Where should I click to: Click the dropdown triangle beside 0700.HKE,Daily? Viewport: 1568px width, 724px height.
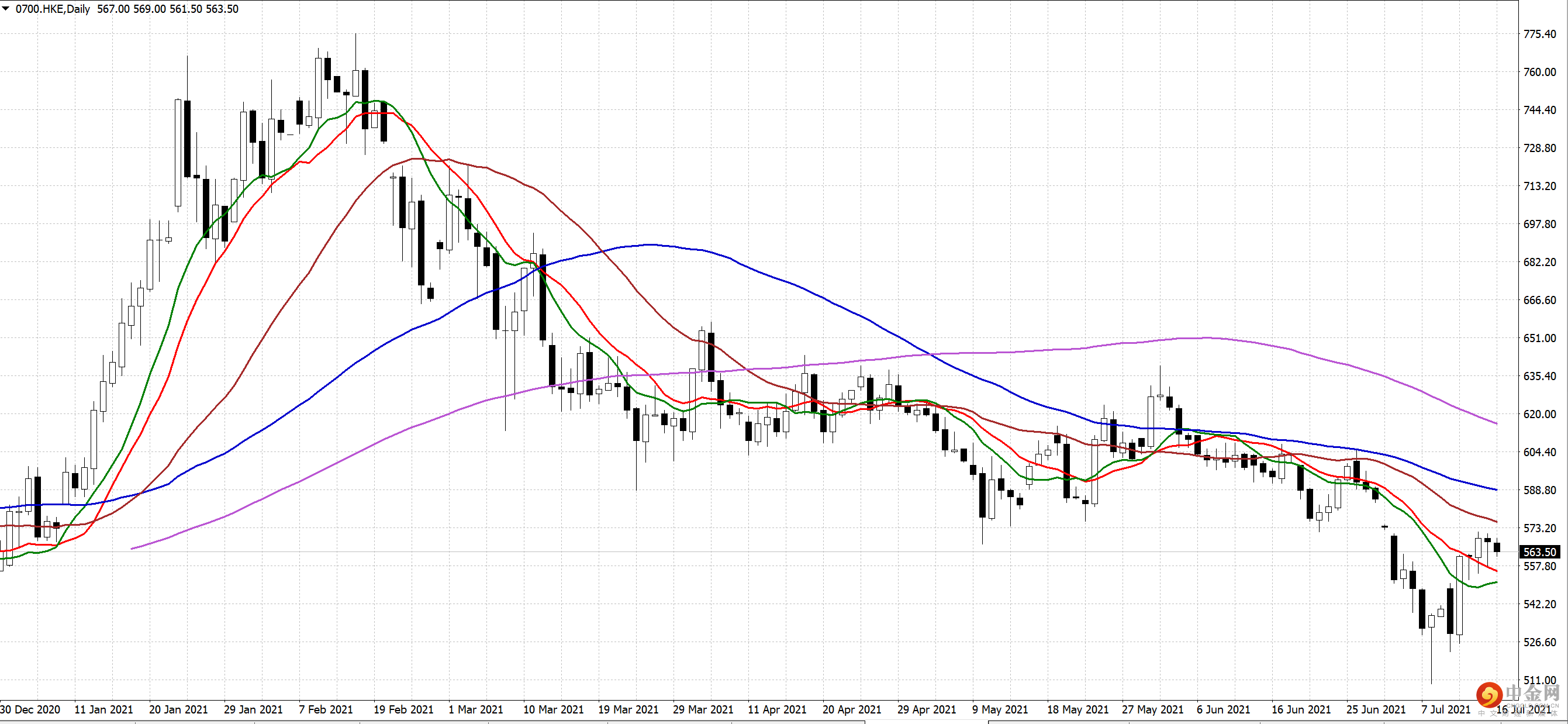(6, 9)
